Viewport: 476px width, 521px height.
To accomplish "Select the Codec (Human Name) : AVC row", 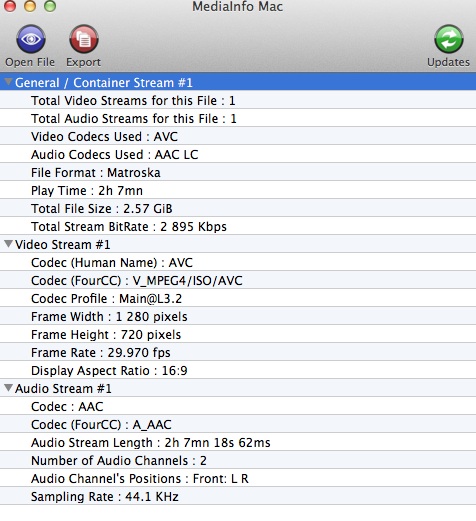I will click(238, 262).
